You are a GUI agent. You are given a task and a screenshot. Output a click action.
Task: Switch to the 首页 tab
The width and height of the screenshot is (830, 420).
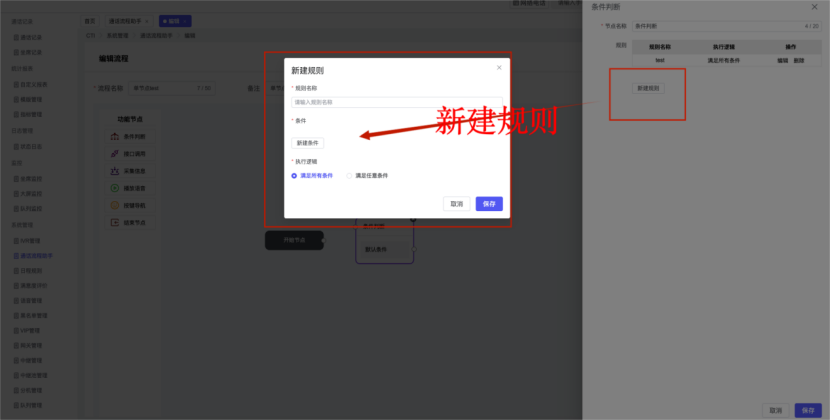point(90,20)
